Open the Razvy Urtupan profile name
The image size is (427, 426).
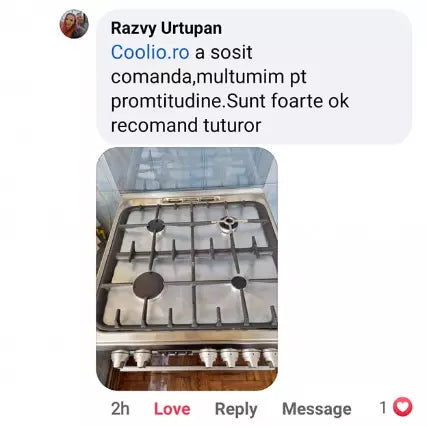pyautogui.click(x=166, y=28)
